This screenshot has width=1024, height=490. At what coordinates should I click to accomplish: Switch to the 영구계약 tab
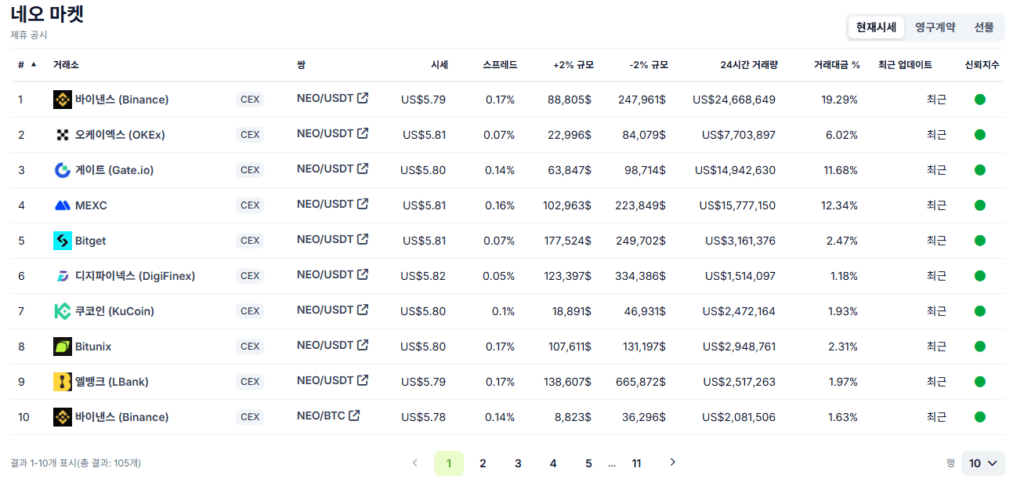(935, 27)
